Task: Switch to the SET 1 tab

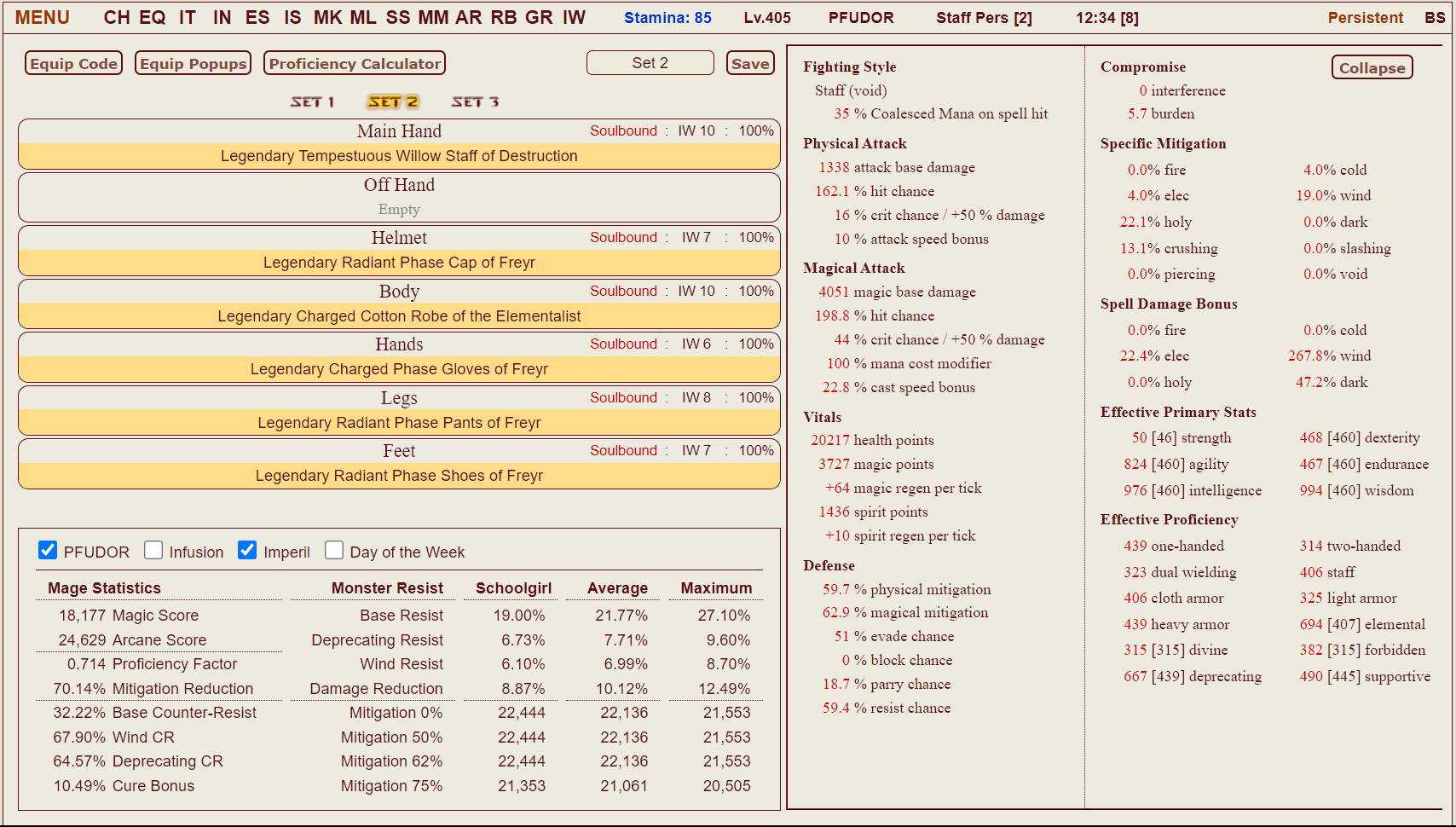Action: pyautogui.click(x=312, y=101)
